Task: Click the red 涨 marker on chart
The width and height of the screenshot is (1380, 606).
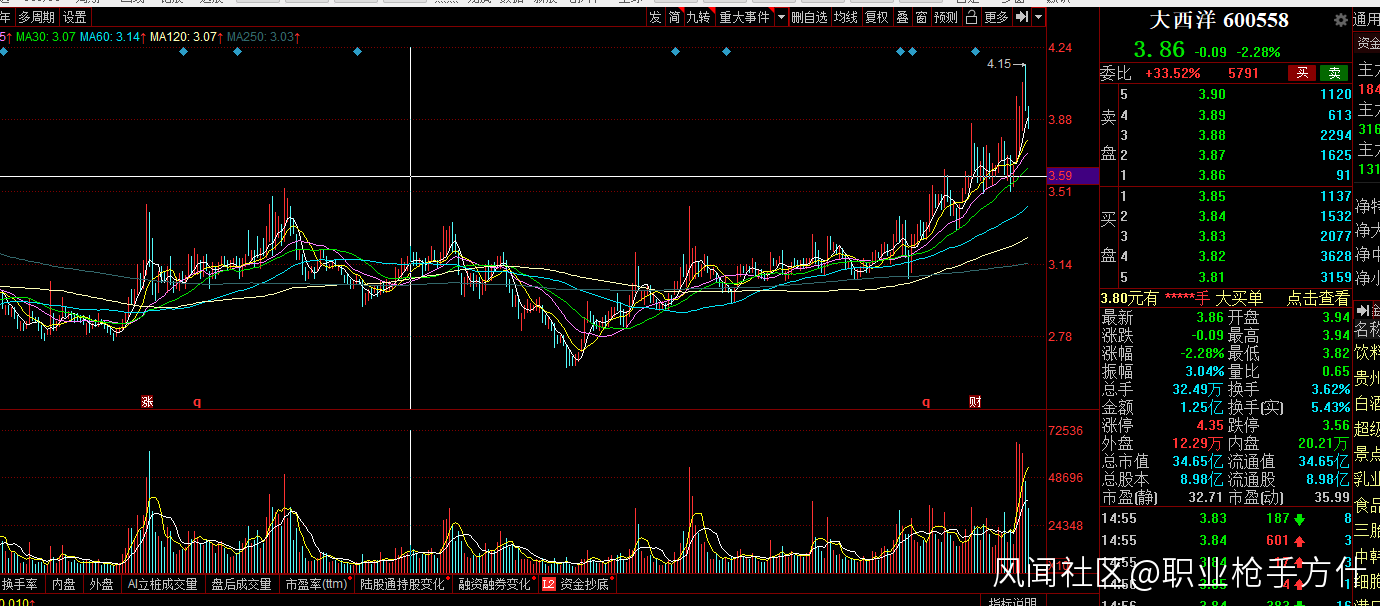Action: pos(147,402)
